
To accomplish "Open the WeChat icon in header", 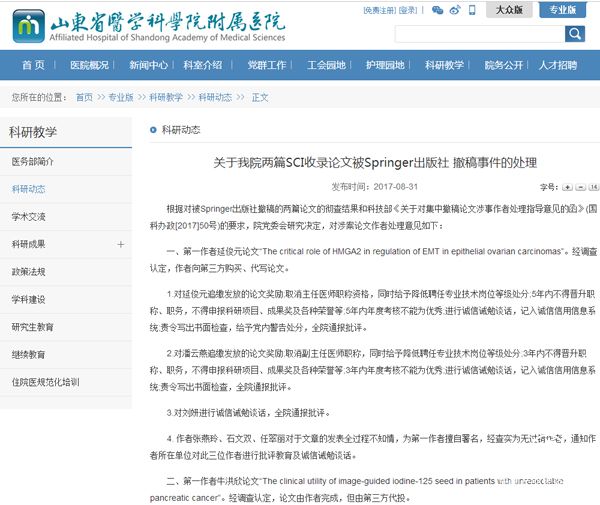I will [x=437, y=10].
